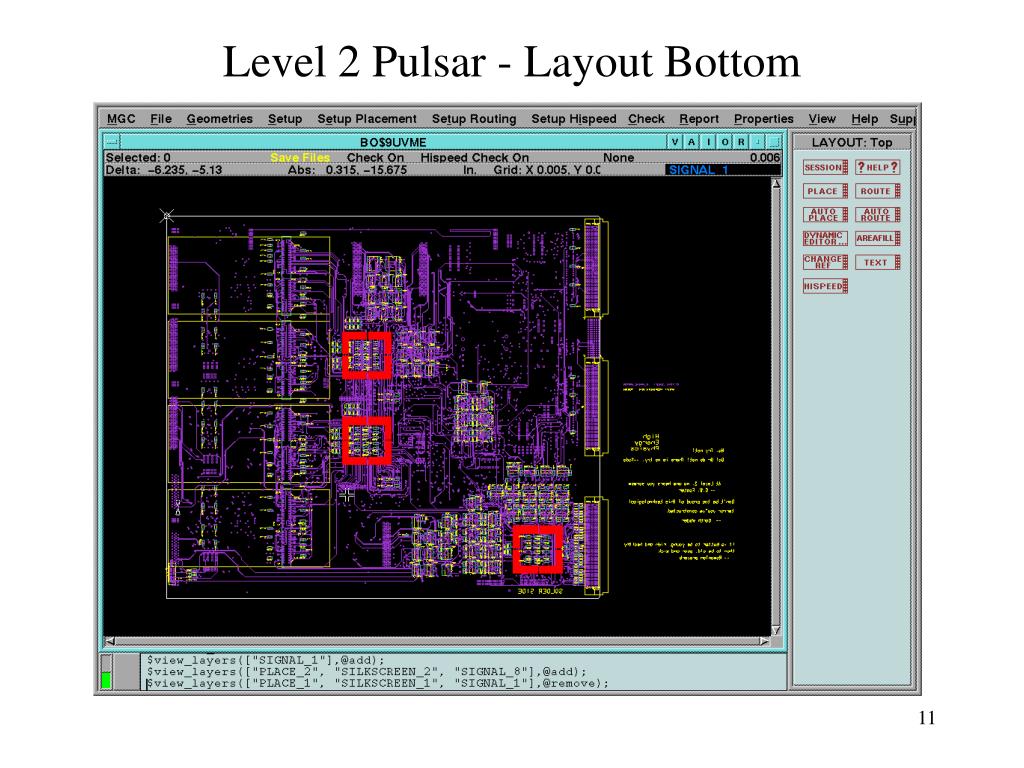The width and height of the screenshot is (1024, 768).
Task: Click the Check On status text
Action: (x=375, y=157)
